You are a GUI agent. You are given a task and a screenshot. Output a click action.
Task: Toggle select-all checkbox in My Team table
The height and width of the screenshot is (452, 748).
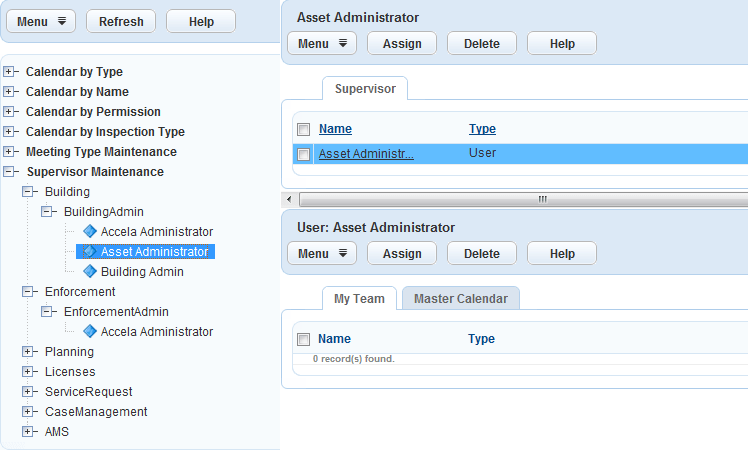pos(303,339)
